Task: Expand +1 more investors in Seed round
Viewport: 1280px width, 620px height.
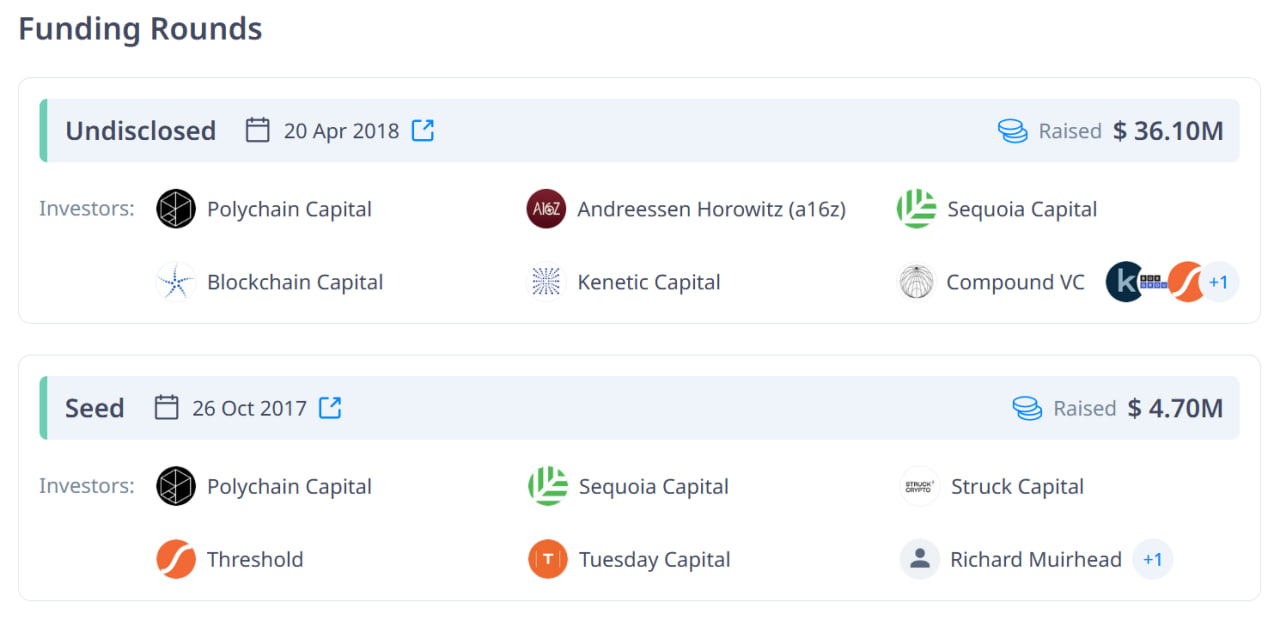Action: (x=1152, y=559)
